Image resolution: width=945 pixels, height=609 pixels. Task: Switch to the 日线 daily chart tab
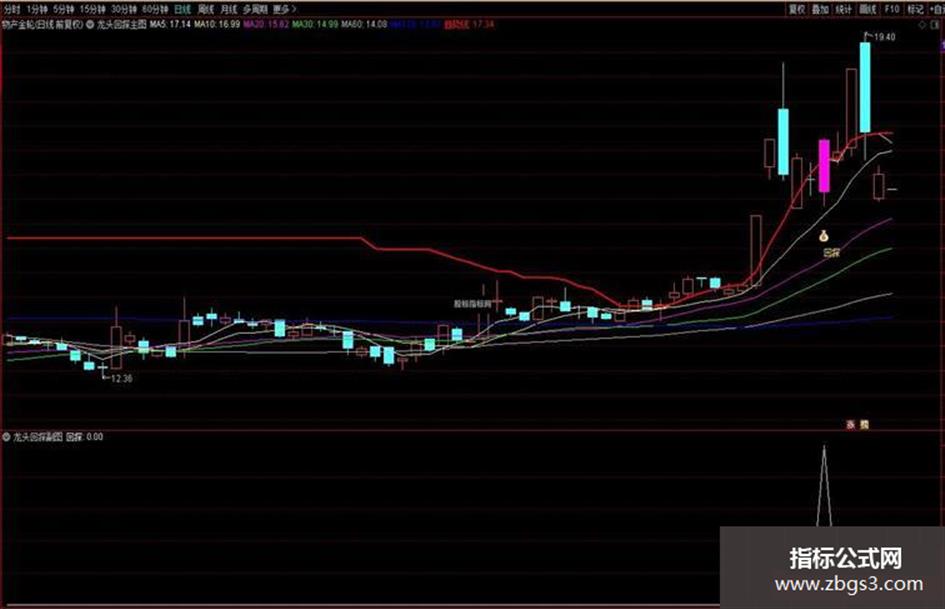pos(182,9)
